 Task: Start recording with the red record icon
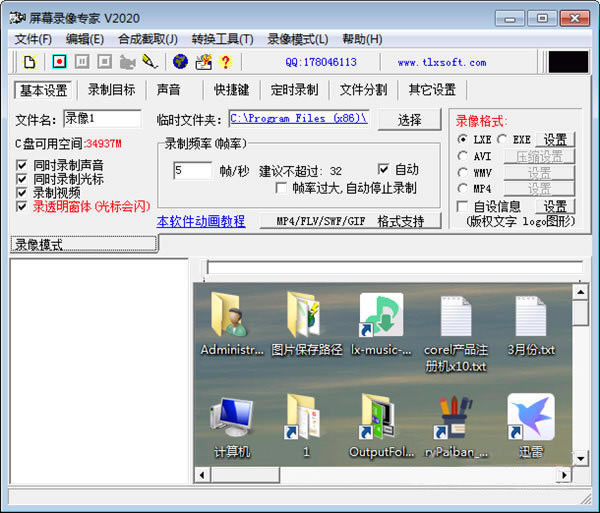coord(59,62)
